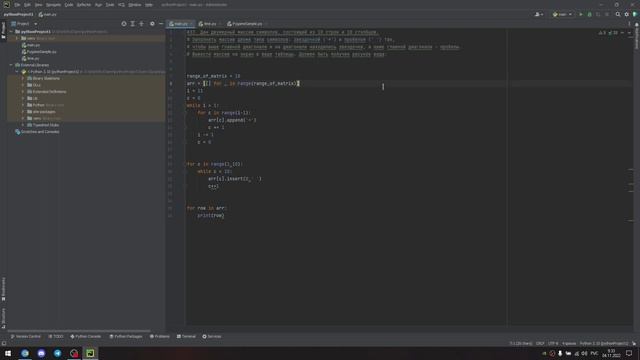Open Terminal tool window
This screenshot has height=360, width=640.
pyautogui.click(x=186, y=336)
